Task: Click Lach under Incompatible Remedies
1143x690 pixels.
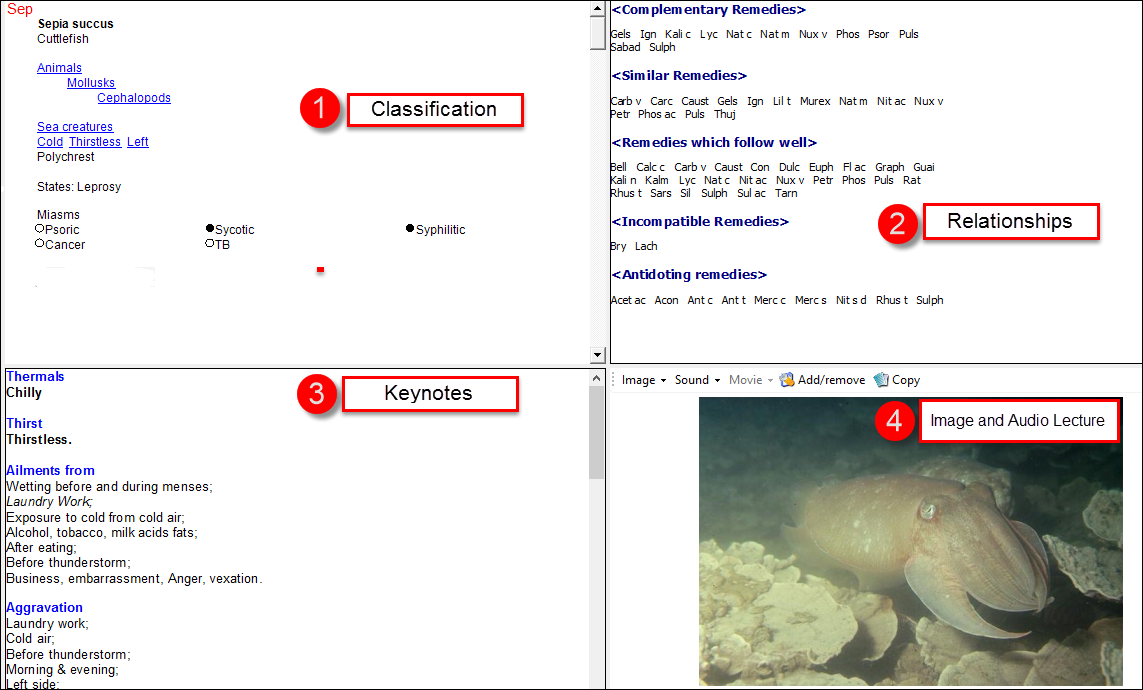Action: click(x=646, y=246)
